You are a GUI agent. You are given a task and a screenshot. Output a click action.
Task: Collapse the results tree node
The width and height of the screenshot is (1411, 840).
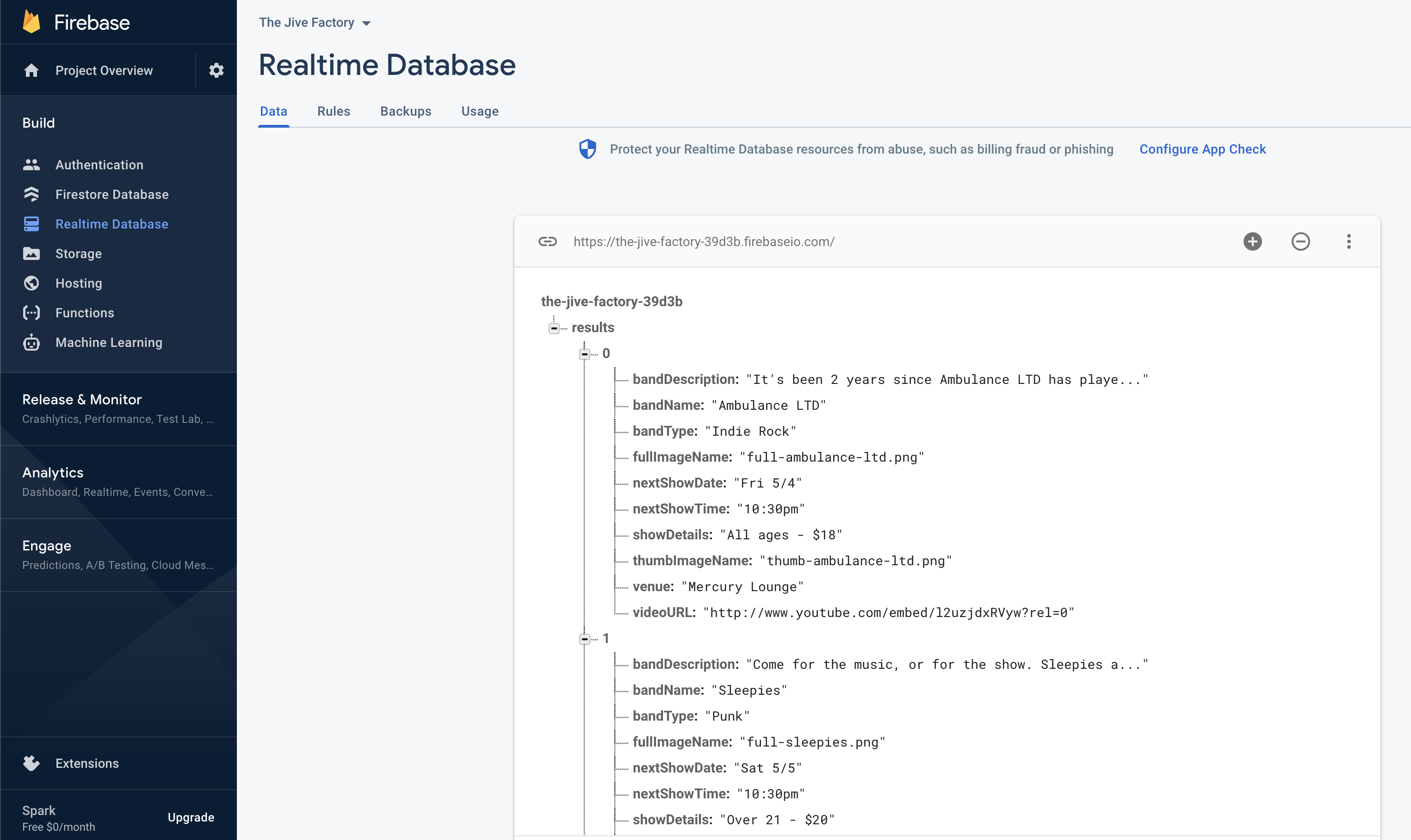pos(554,328)
